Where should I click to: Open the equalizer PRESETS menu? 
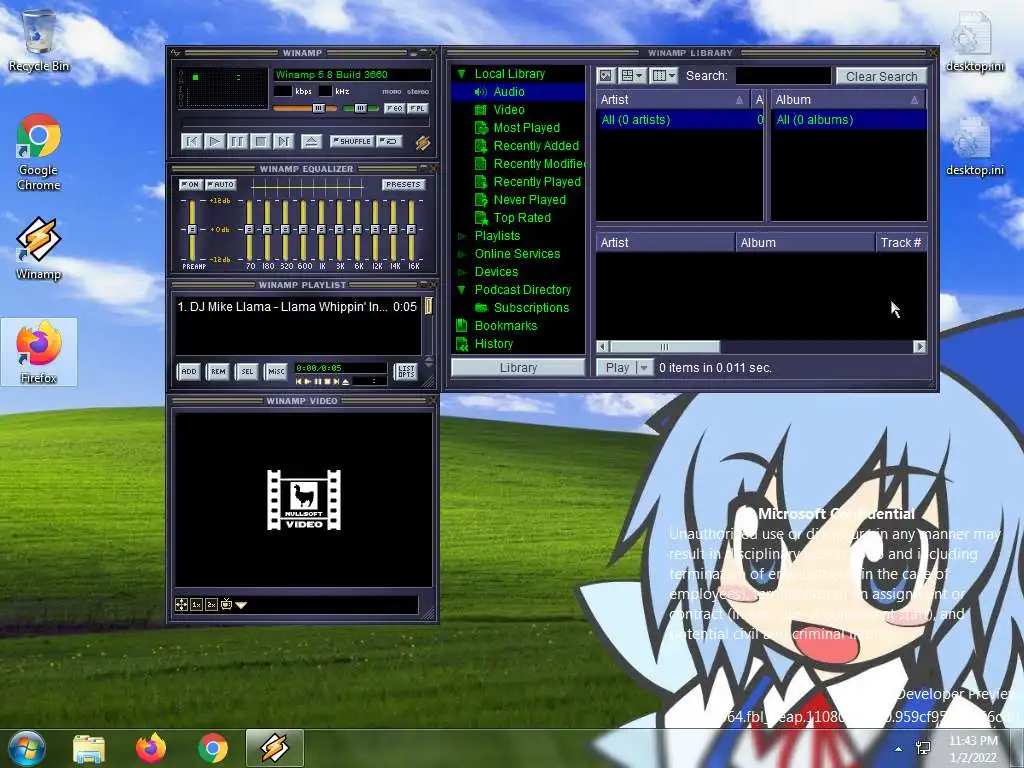tap(403, 185)
